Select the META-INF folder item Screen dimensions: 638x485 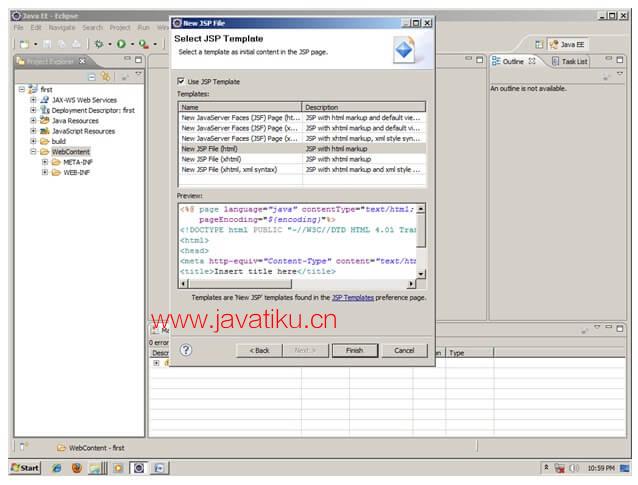[x=78, y=162]
